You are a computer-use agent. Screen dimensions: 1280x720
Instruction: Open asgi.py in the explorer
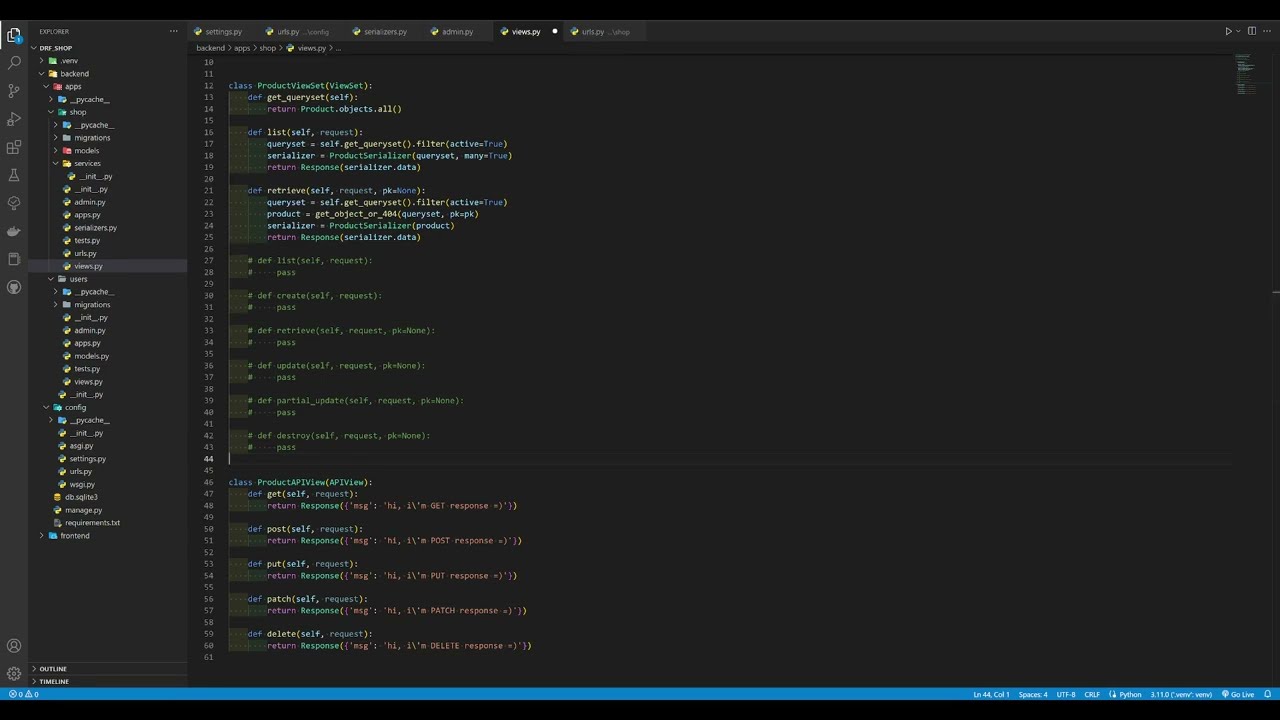[81, 446]
